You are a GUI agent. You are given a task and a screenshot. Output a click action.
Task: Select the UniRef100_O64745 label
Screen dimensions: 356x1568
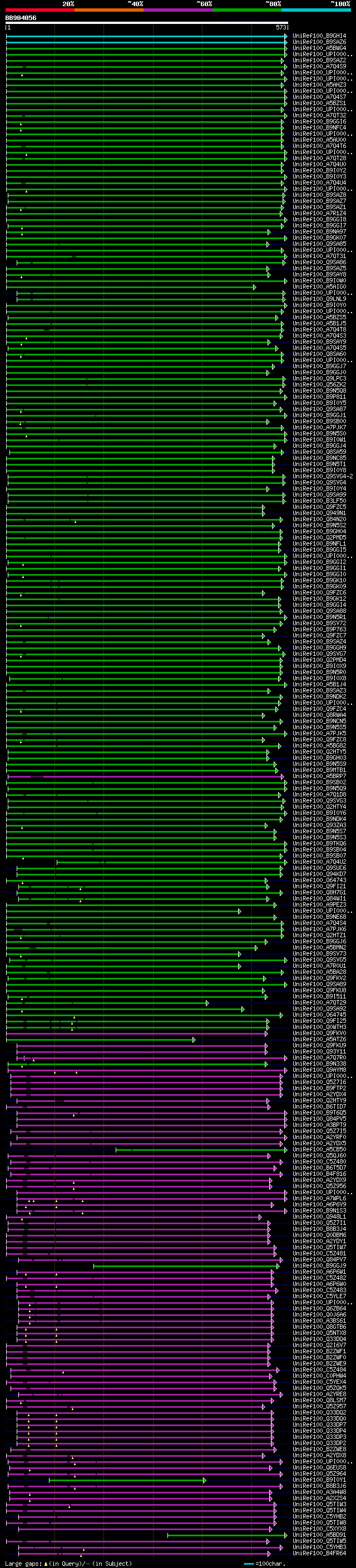point(319,1015)
